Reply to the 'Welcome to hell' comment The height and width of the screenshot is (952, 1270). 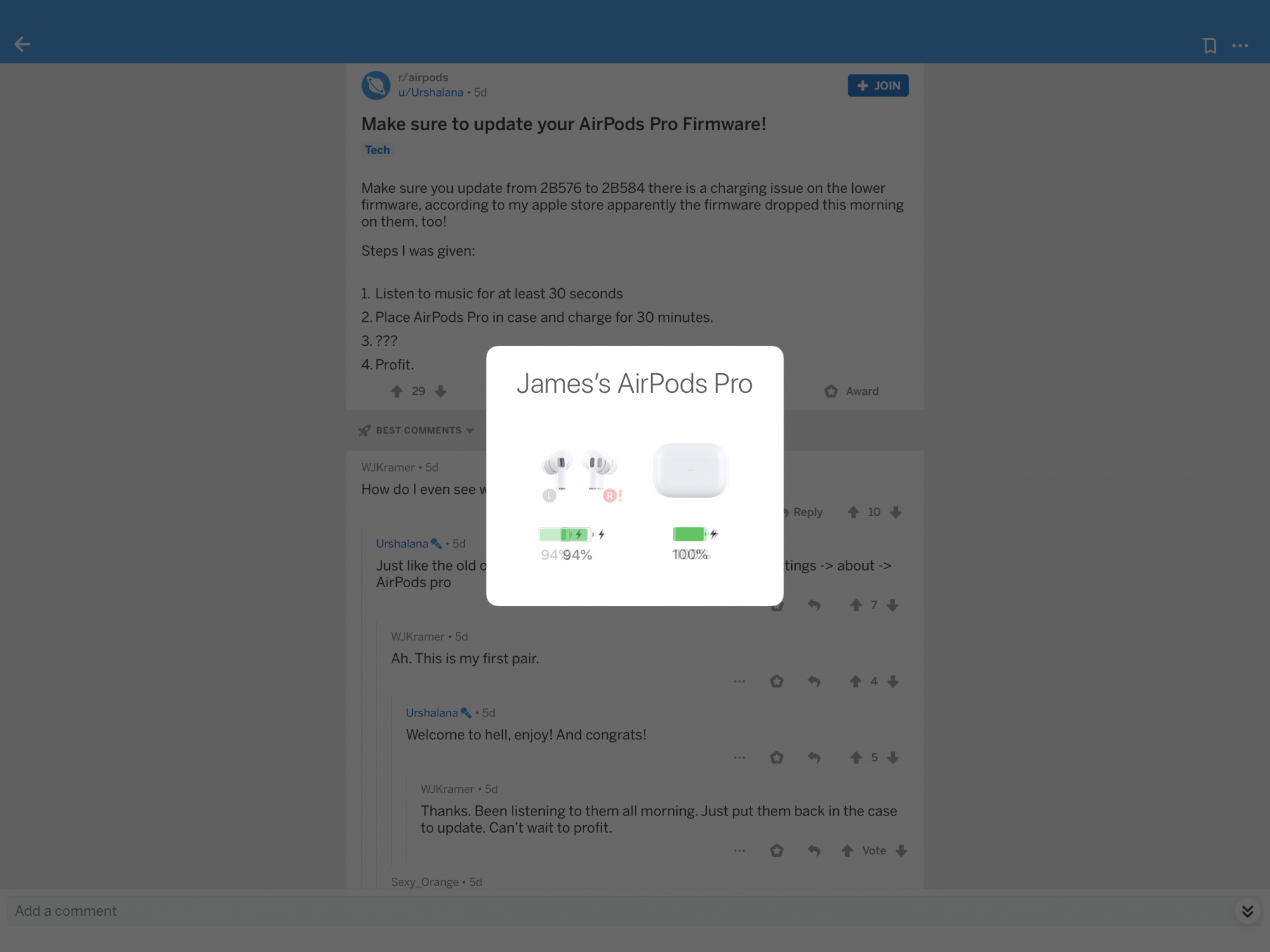(x=814, y=758)
